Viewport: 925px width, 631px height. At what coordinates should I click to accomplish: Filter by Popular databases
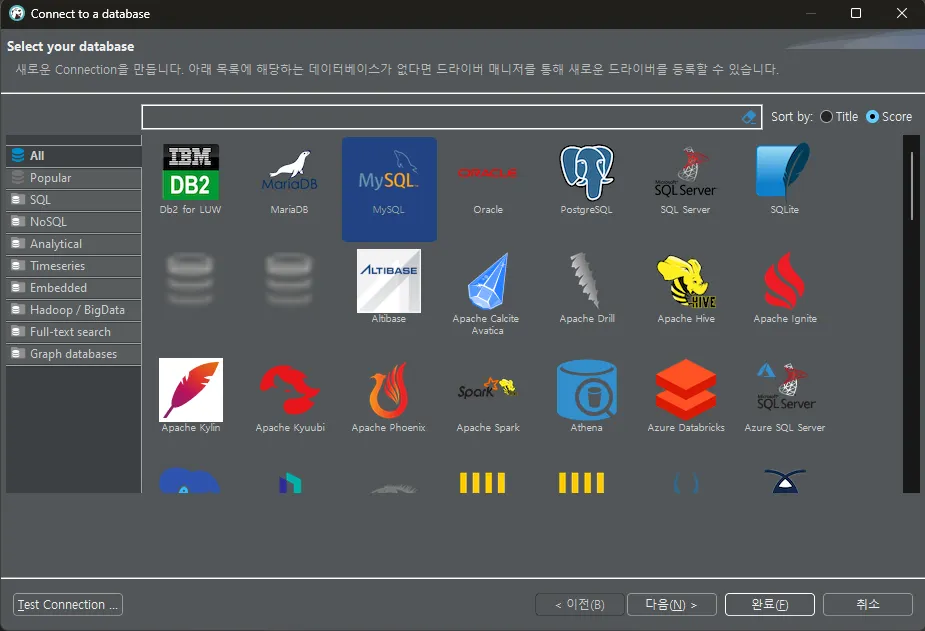pyautogui.click(x=74, y=178)
